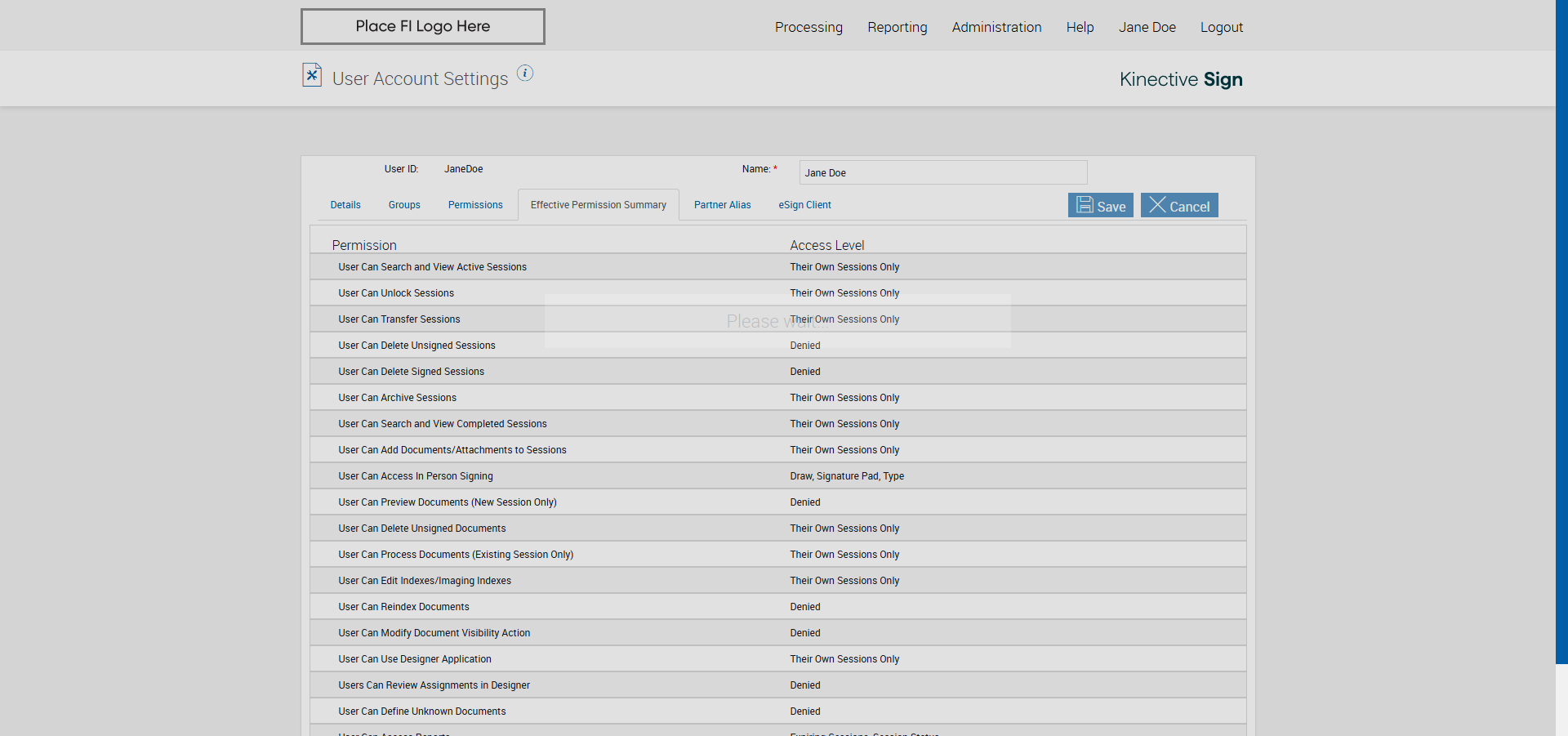Open the Processing menu
Viewport: 1568px width, 736px height.
808,27
